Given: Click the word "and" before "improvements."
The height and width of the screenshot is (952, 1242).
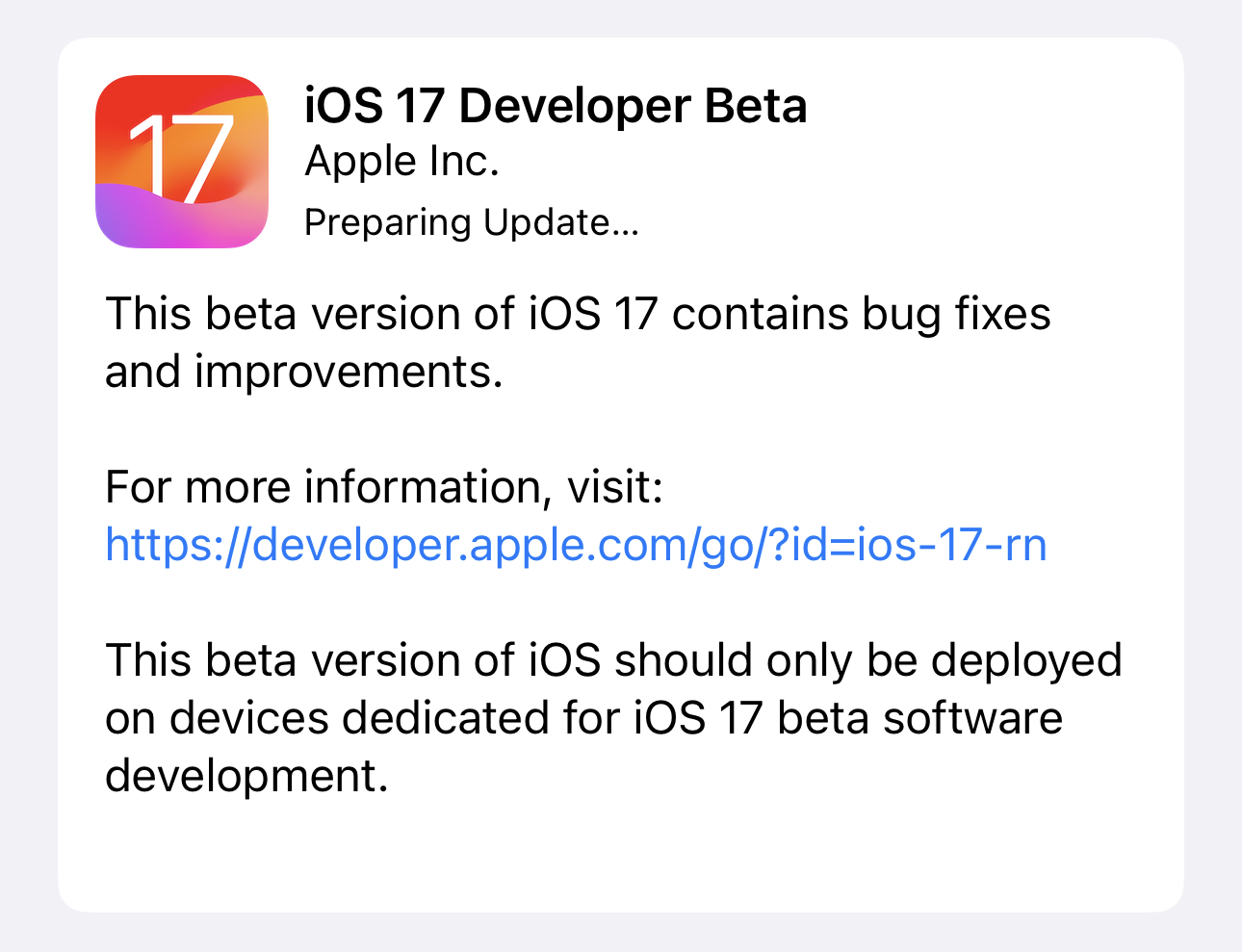Looking at the screenshot, I should click(142, 373).
